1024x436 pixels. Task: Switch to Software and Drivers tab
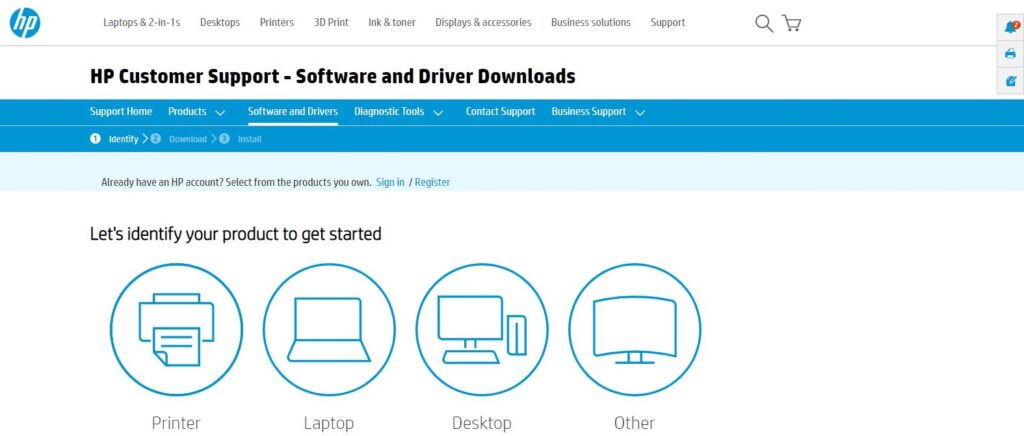pyautogui.click(x=293, y=112)
